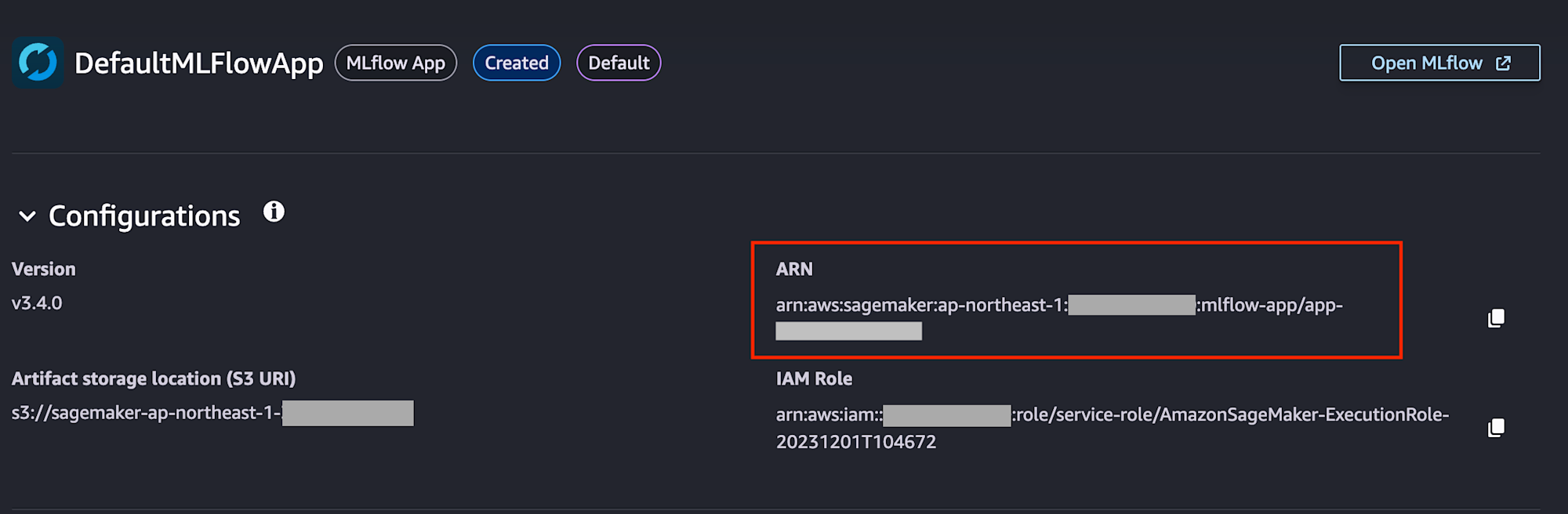Select the DefaultMLFlowApp title text
1568x514 pixels.
click(199, 63)
